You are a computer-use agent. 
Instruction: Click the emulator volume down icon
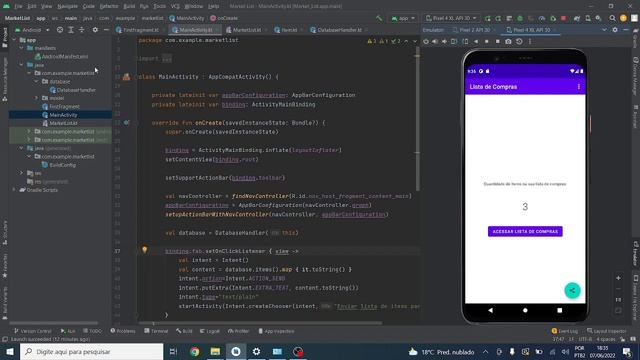pos(444,41)
